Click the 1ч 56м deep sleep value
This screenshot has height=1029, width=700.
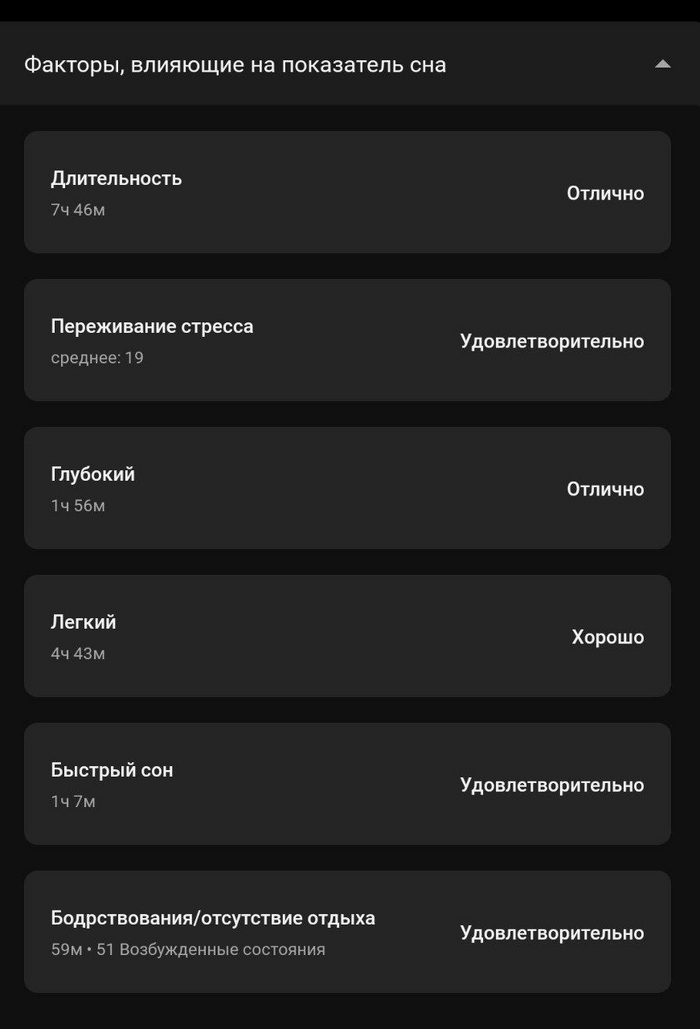77,506
